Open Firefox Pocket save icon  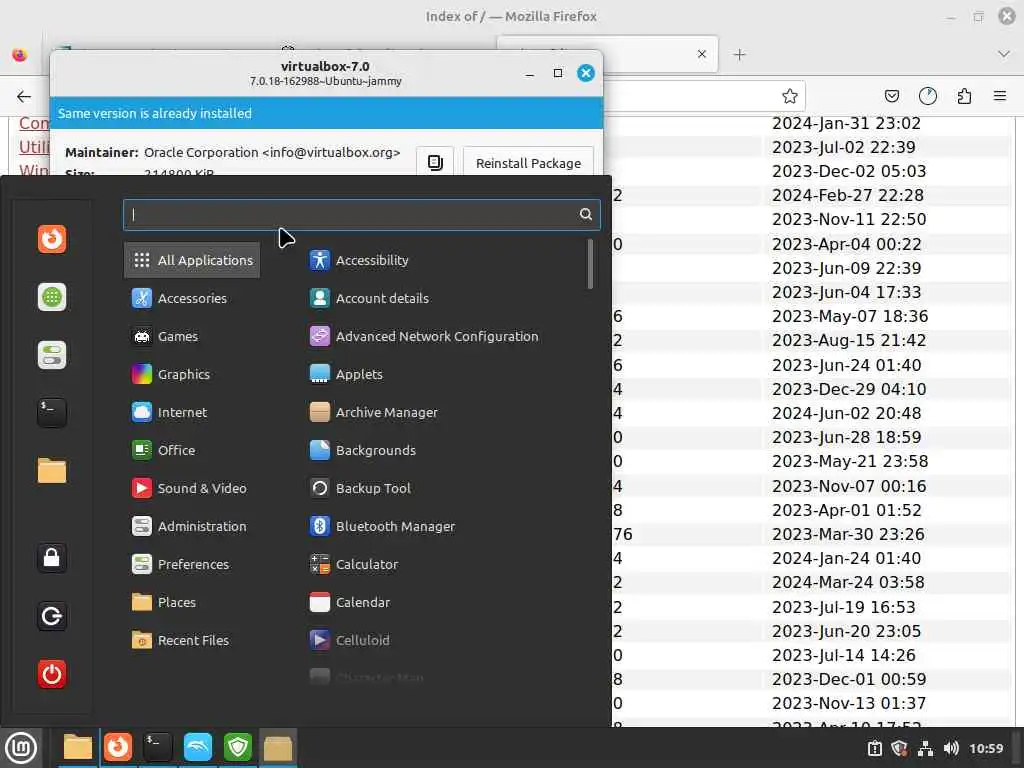coord(891,96)
